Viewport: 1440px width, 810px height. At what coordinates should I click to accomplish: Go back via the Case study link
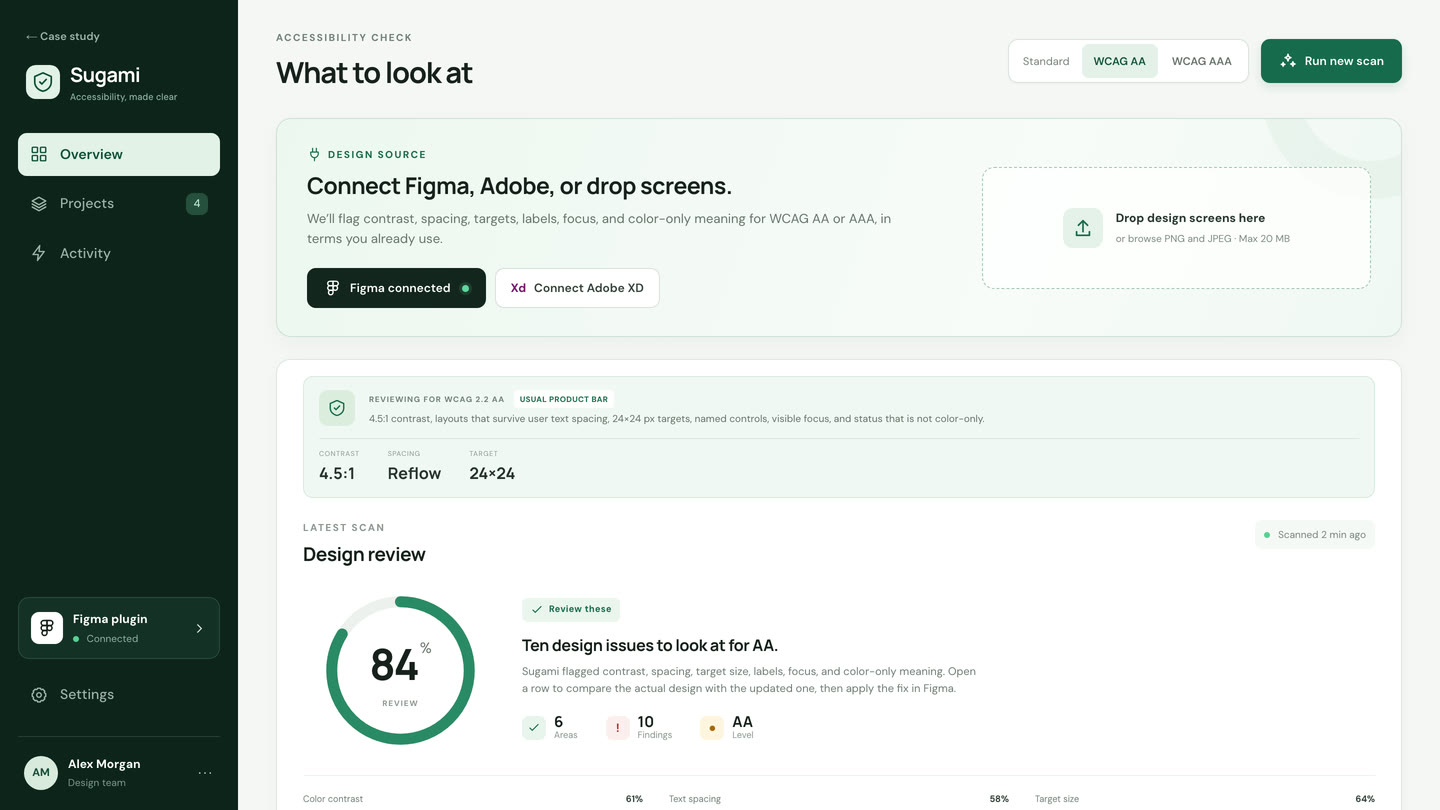63,36
